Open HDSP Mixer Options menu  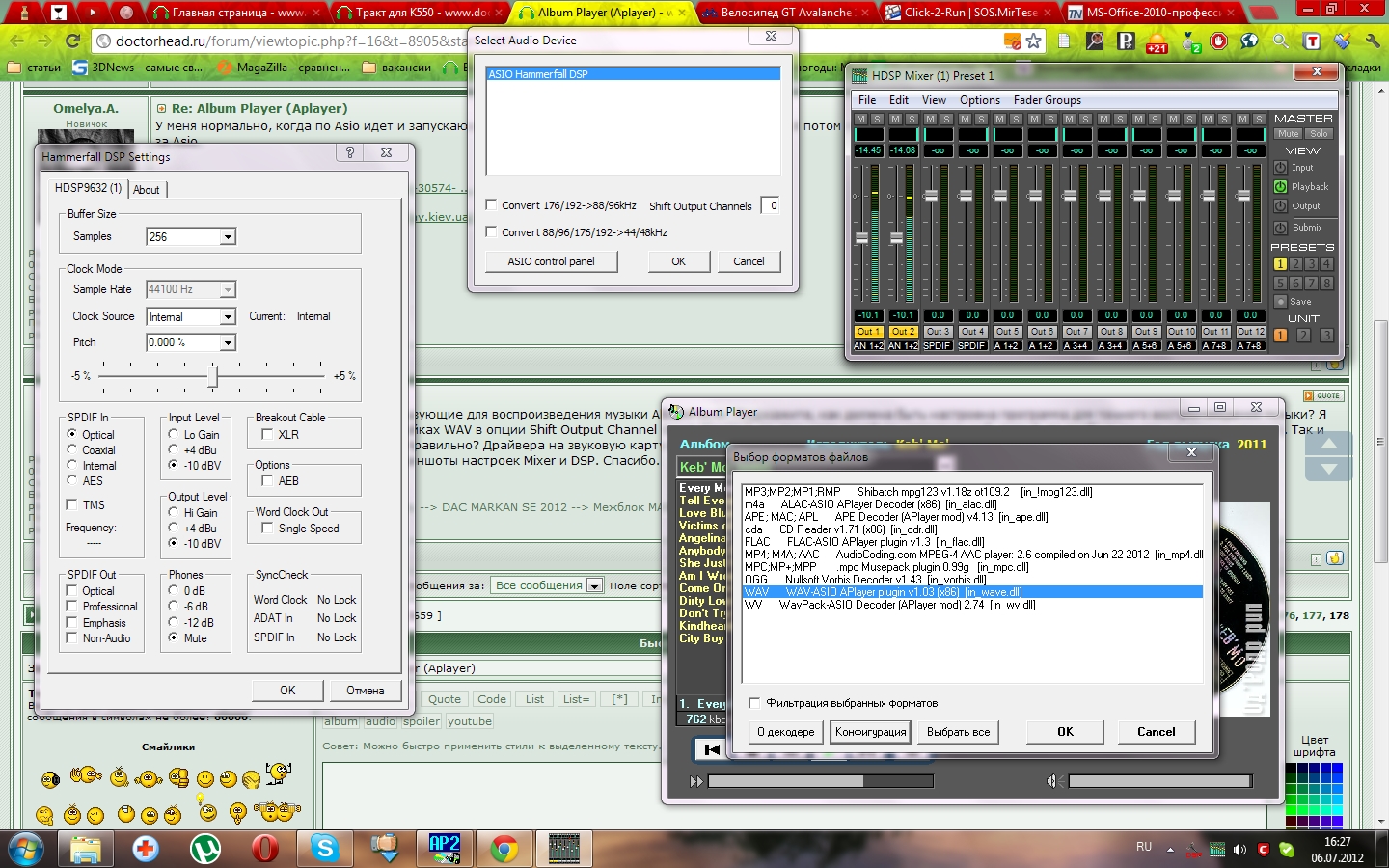click(x=979, y=100)
